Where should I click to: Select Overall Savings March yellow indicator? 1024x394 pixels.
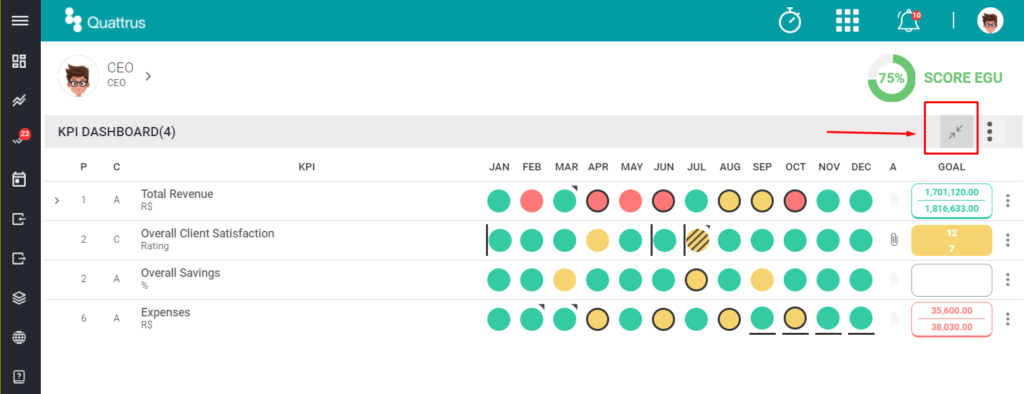pyautogui.click(x=565, y=280)
